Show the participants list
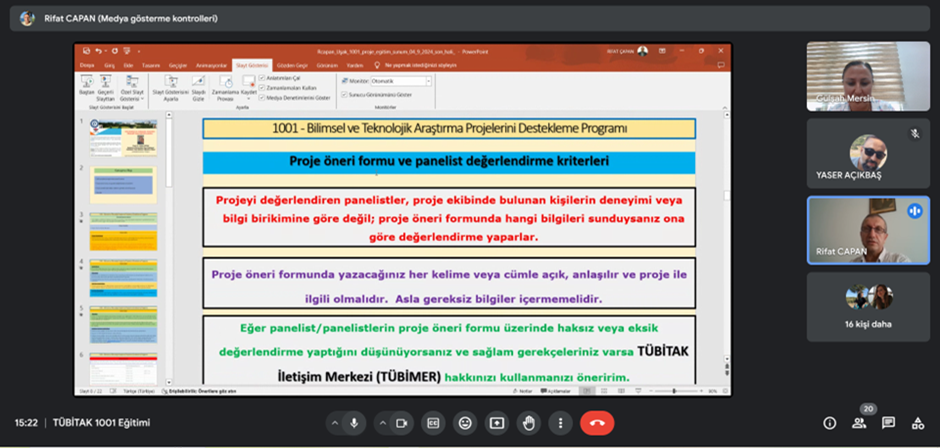The image size is (940, 448). 859,423
